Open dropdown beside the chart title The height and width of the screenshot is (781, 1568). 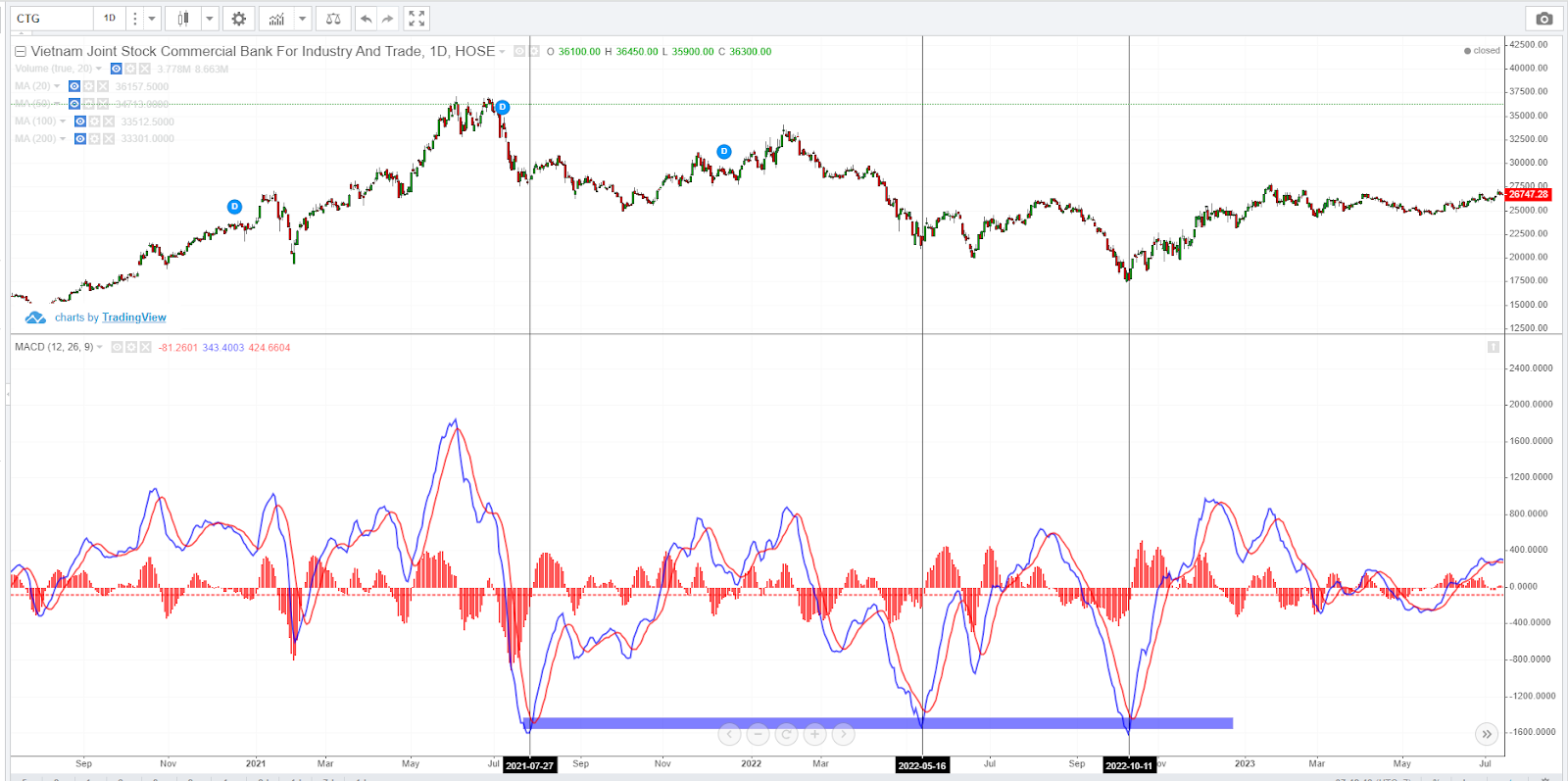503,52
